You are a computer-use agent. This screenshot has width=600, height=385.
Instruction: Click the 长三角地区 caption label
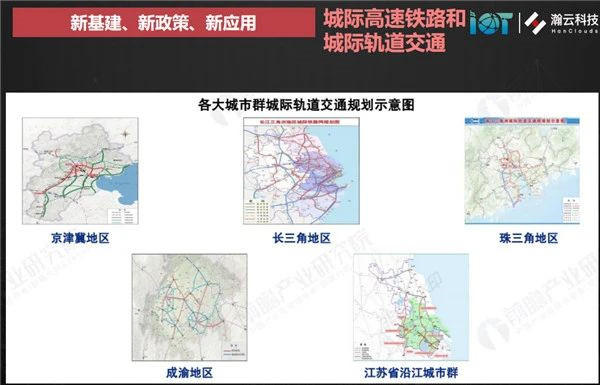pos(302,238)
